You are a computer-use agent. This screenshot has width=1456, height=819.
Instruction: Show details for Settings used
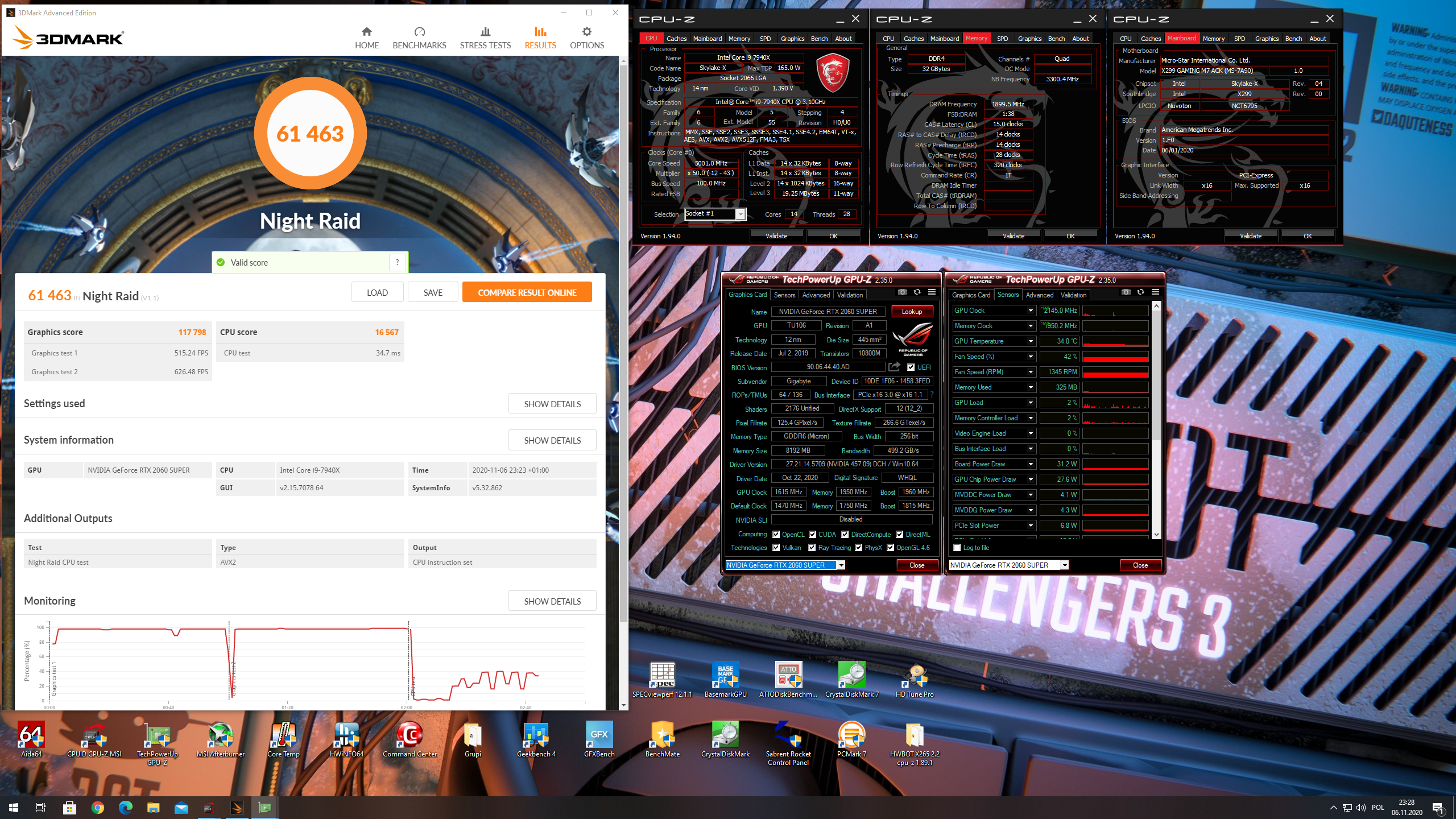pos(552,404)
